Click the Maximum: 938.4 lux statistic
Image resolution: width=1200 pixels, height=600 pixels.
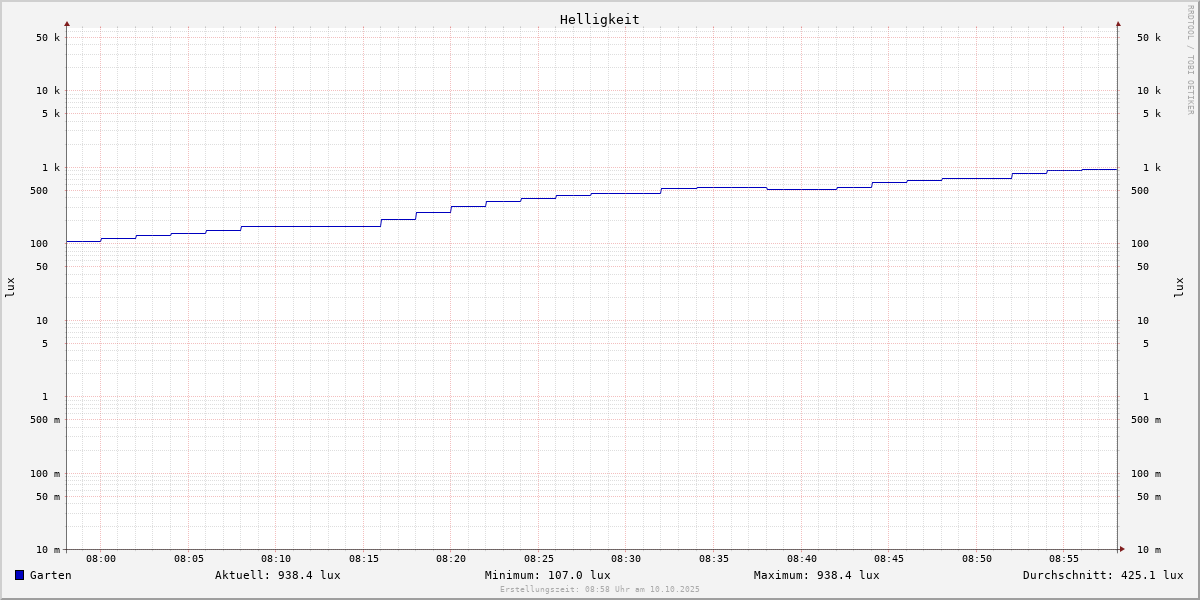click(816, 575)
